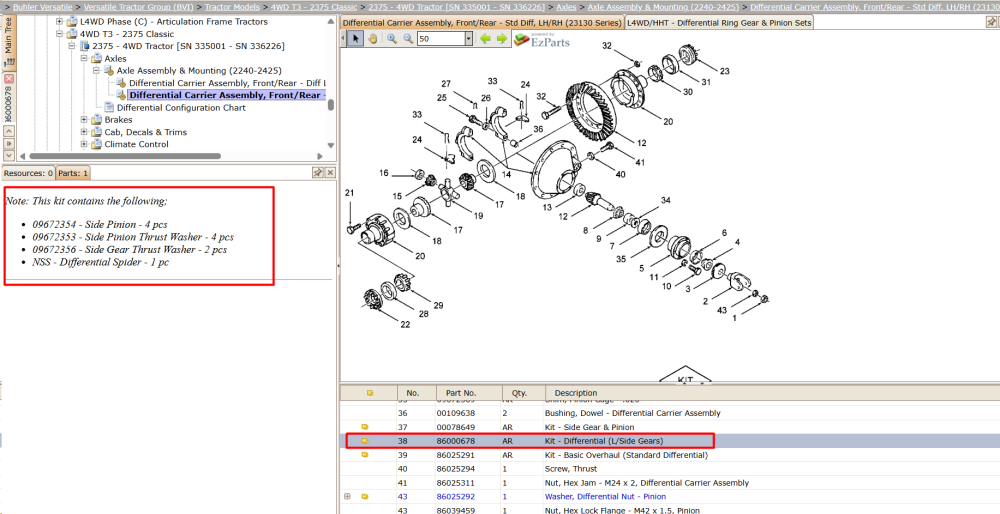Select the Bushing, Dowel row 36
The image size is (1000, 514).
pos(670,413)
